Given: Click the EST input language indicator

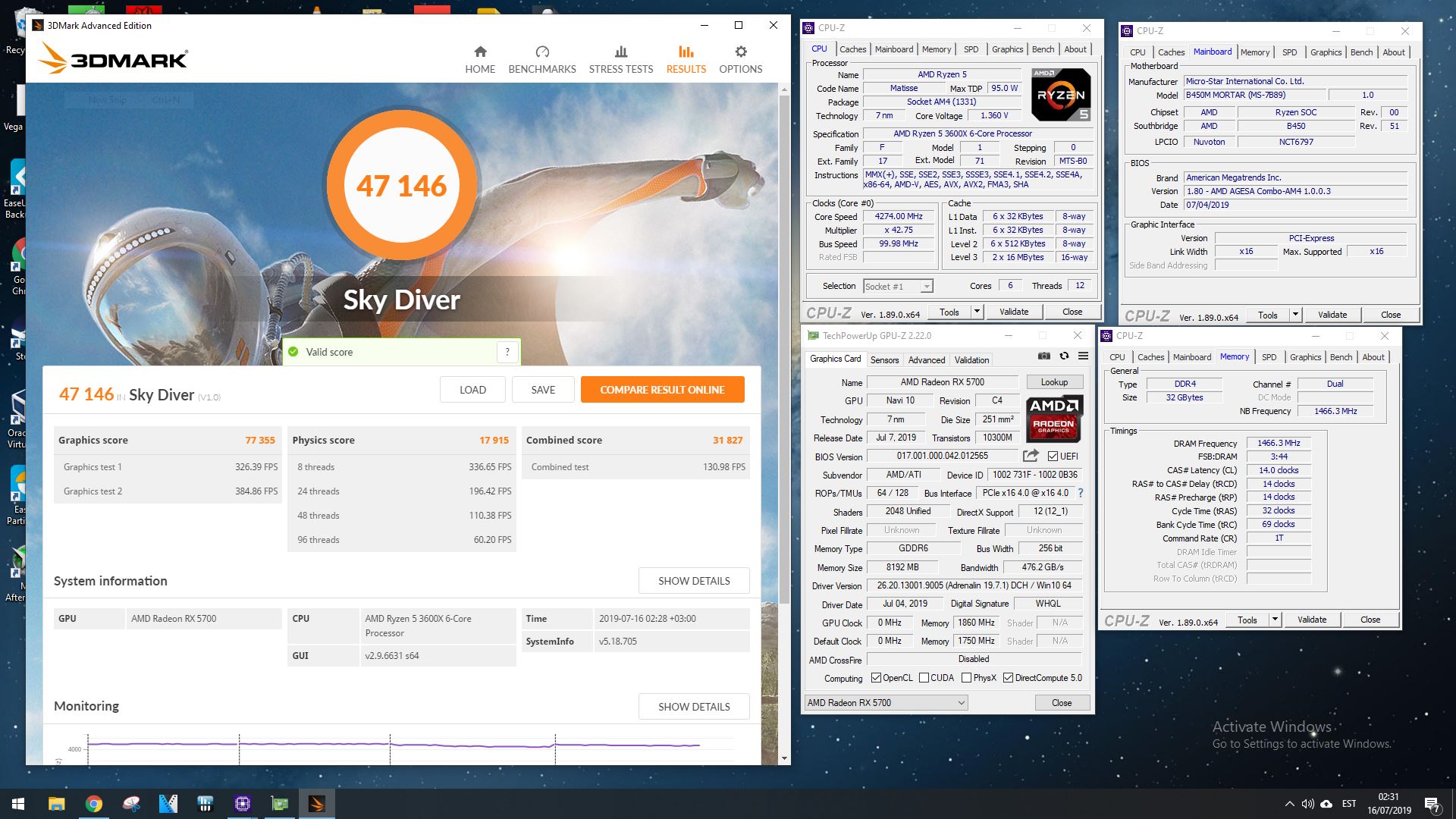Looking at the screenshot, I should [1348, 804].
